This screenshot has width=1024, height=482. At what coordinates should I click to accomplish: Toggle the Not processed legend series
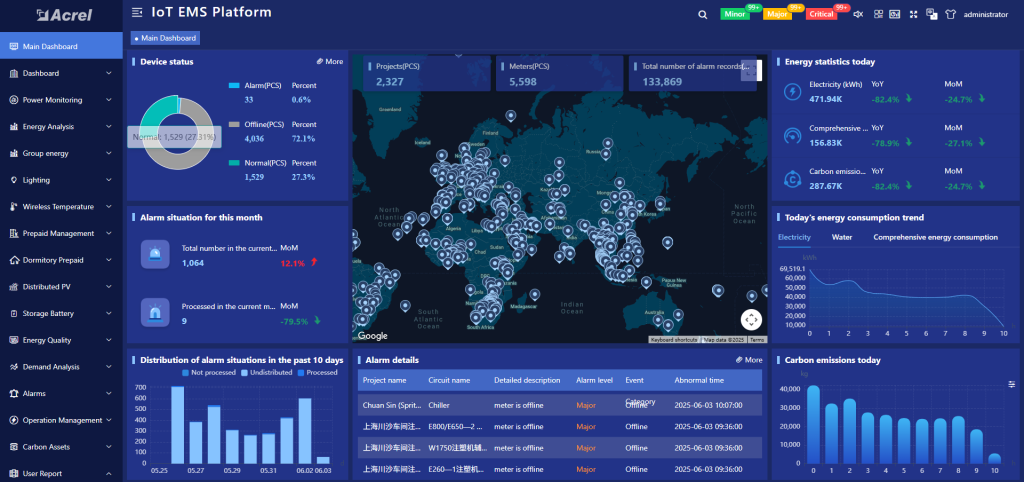(208, 372)
